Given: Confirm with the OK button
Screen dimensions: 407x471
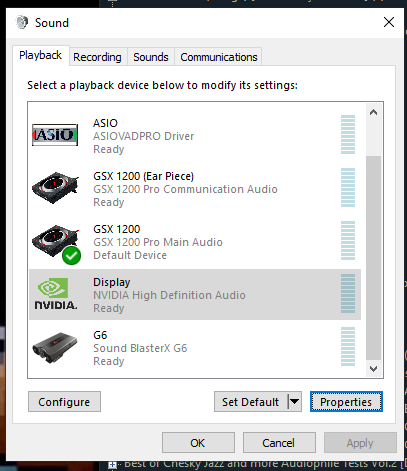Looking at the screenshot, I should coord(198,443).
